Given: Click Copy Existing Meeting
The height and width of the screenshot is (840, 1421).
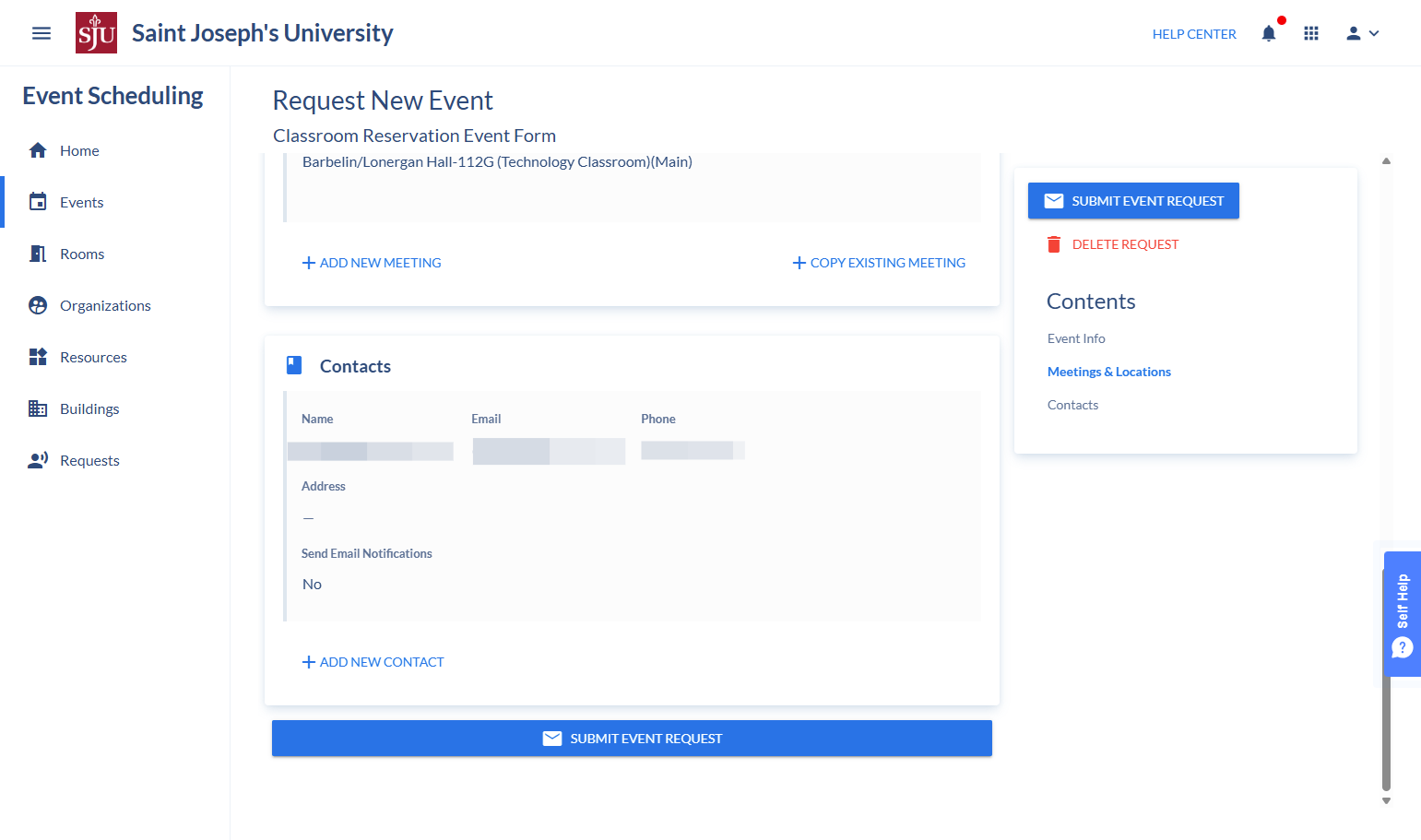Looking at the screenshot, I should tap(879, 263).
